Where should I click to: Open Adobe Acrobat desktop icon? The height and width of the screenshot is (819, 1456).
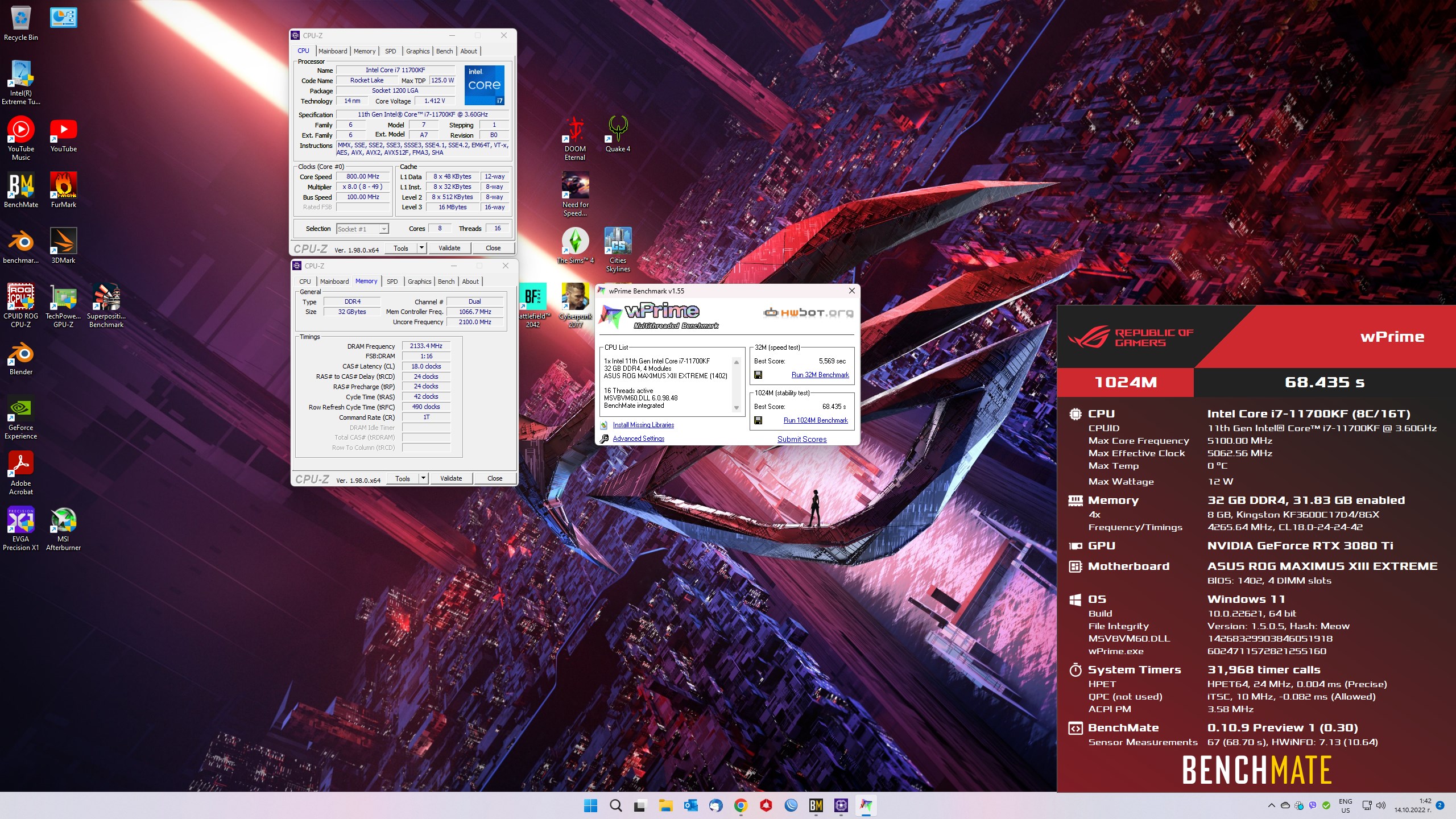tap(20, 473)
